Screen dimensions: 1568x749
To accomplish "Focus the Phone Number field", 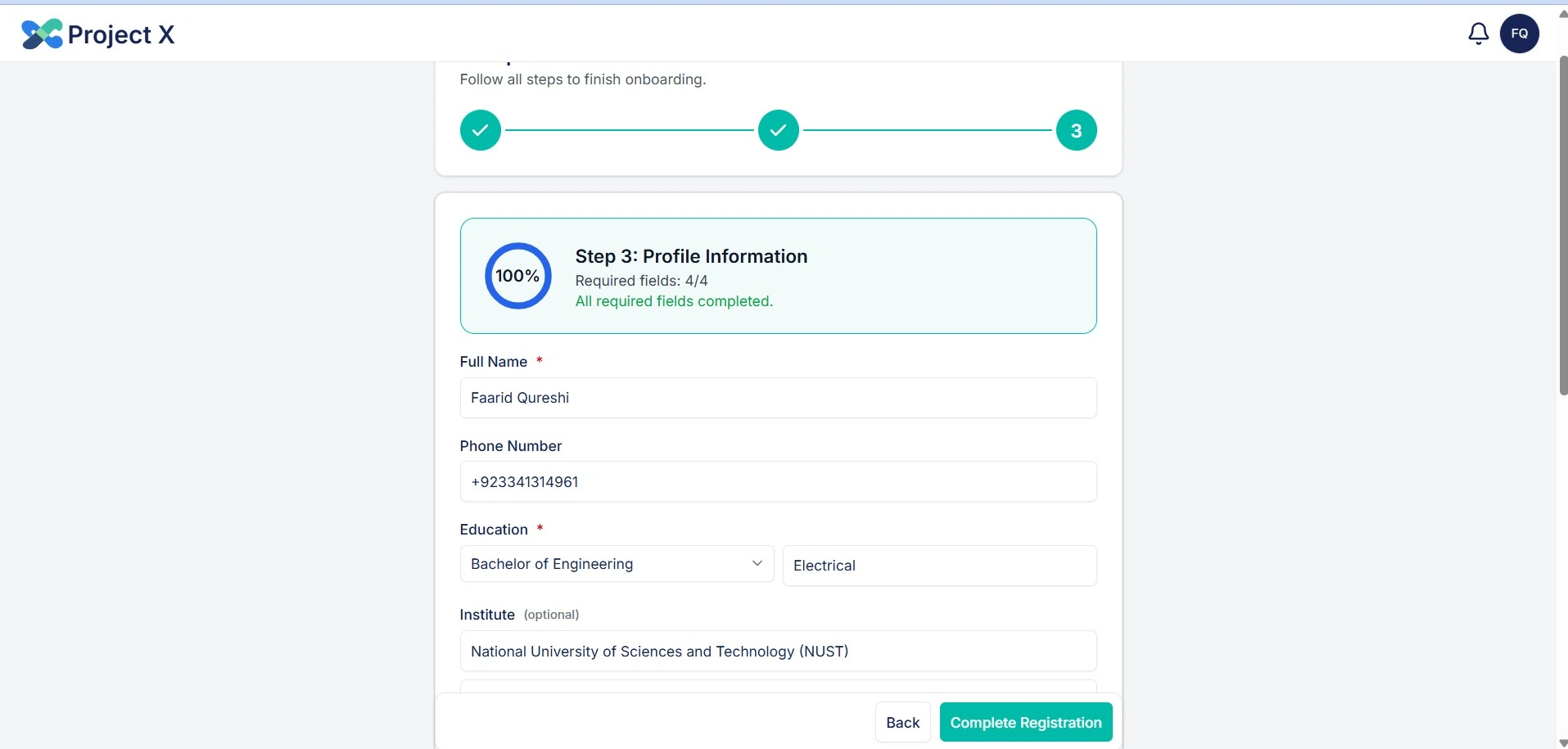I will (778, 482).
